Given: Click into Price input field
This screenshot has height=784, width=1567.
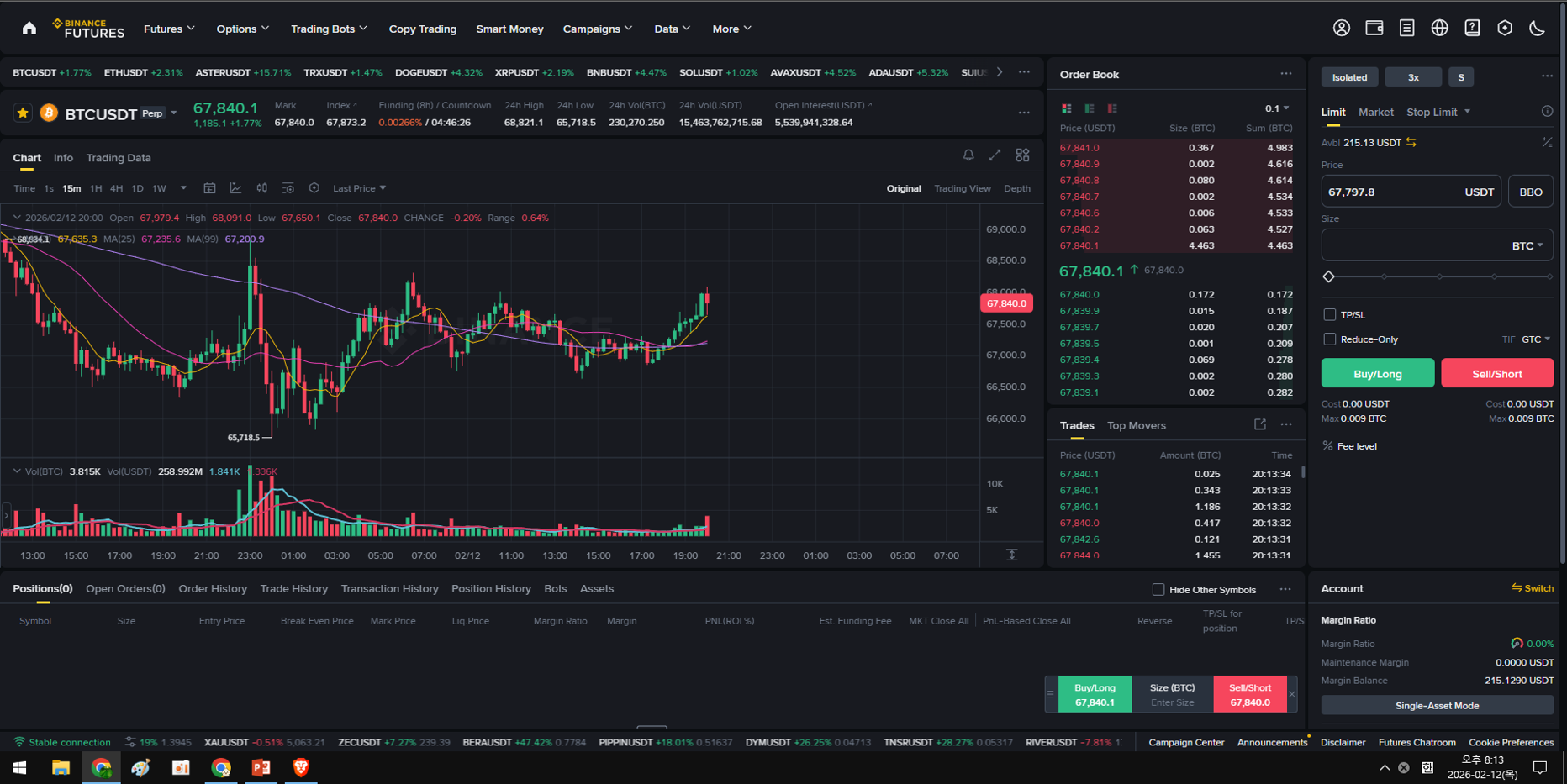Looking at the screenshot, I should click(x=1411, y=192).
